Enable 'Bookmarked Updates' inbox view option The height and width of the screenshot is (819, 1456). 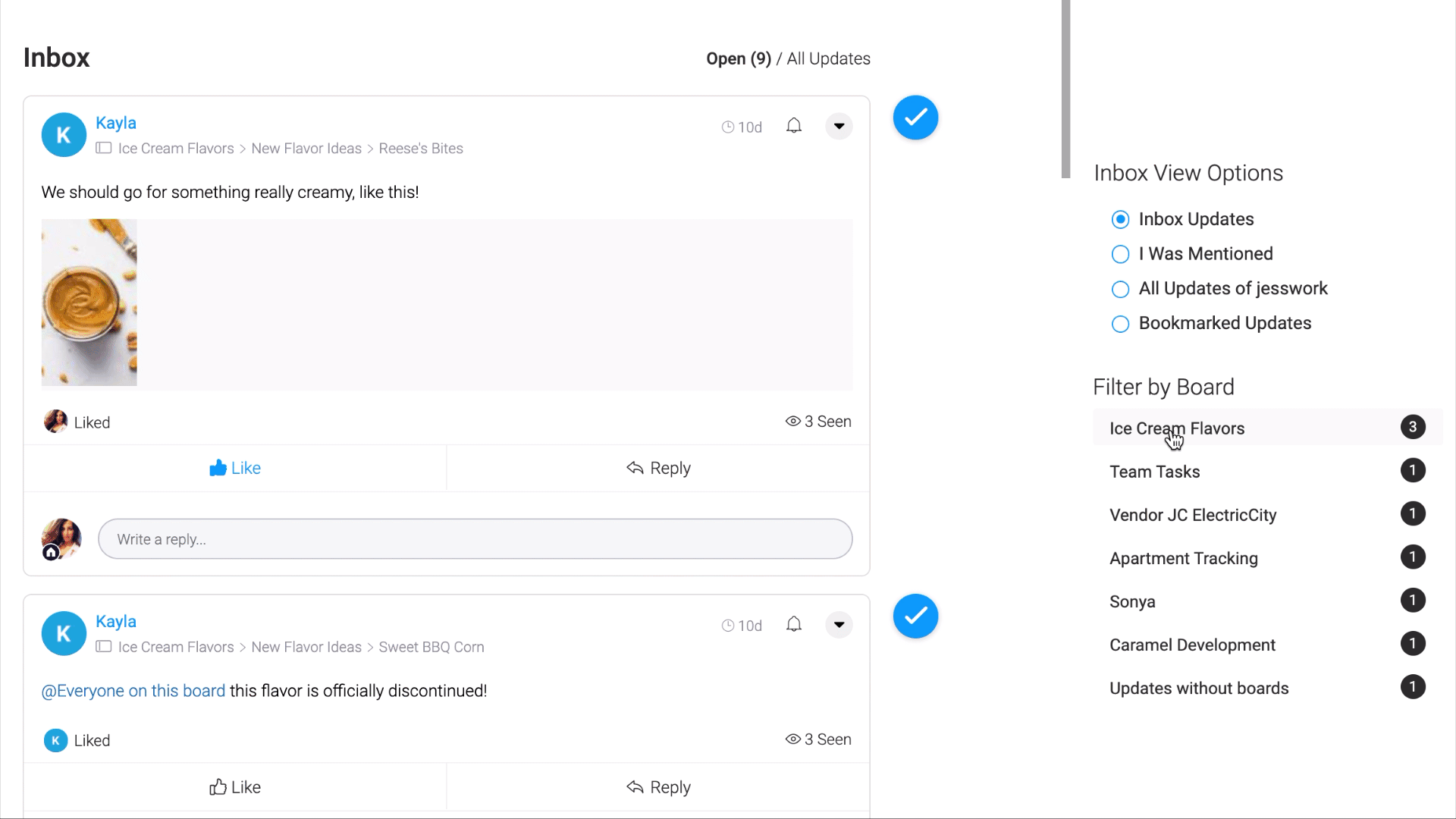(x=1120, y=323)
